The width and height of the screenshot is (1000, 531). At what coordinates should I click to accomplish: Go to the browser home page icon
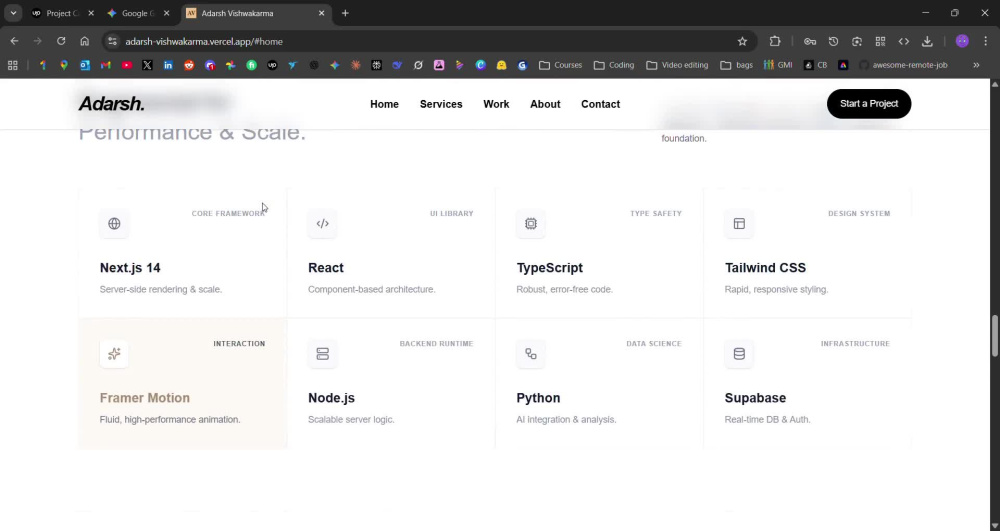pyautogui.click(x=85, y=41)
